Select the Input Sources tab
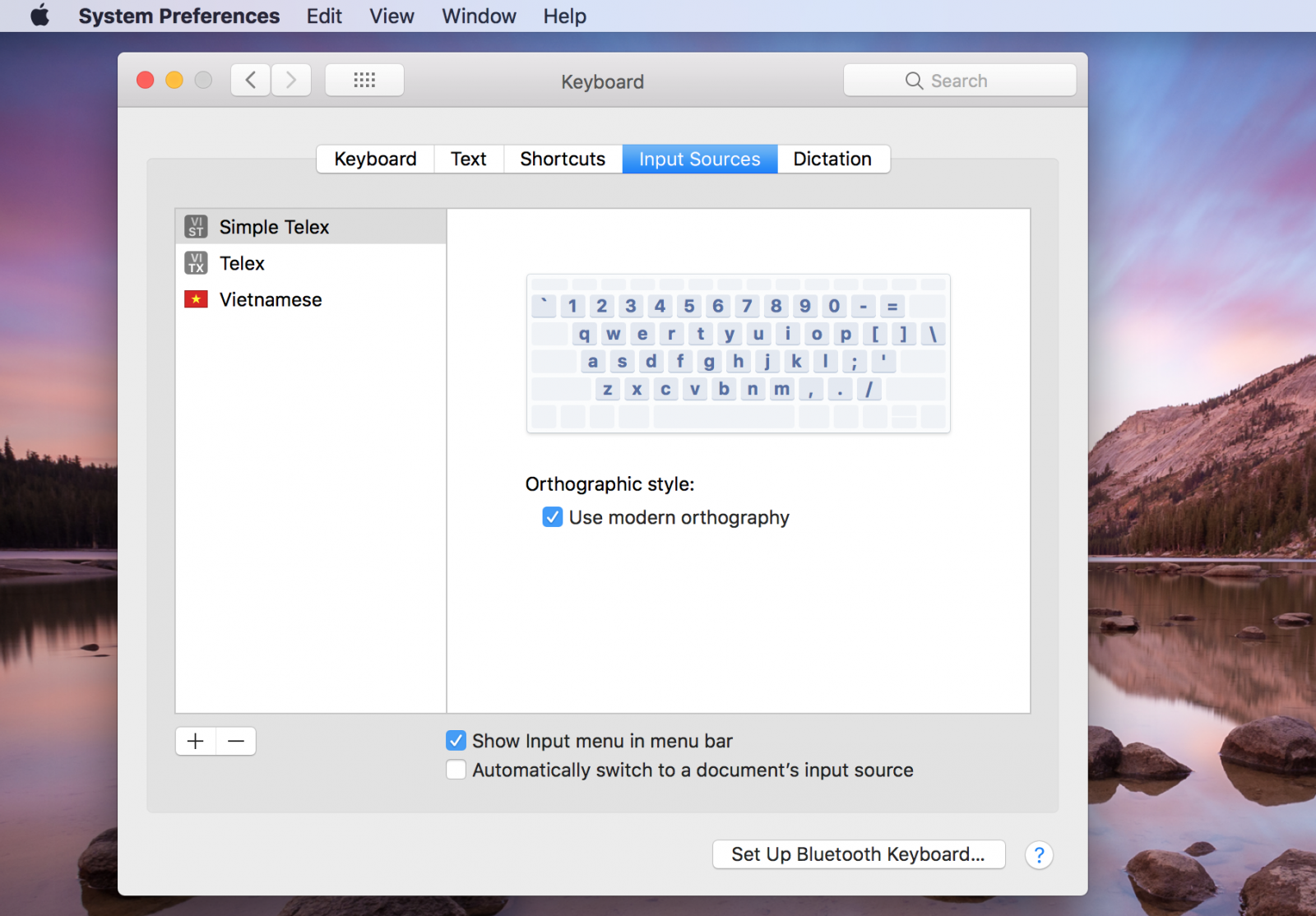 (x=700, y=159)
